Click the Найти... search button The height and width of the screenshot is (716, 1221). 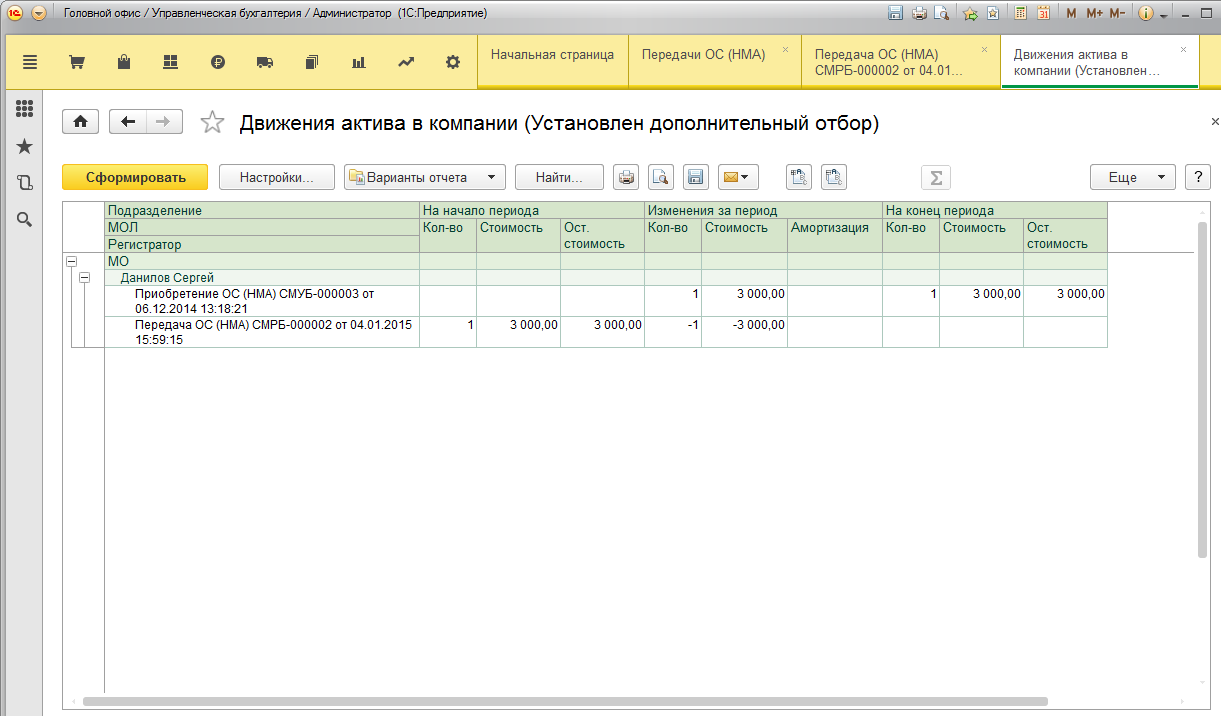point(559,177)
